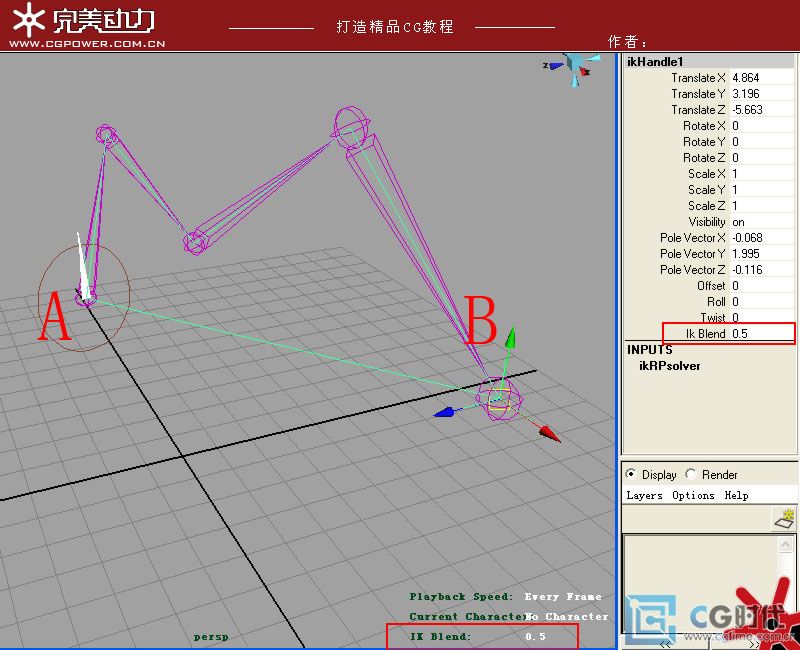Grab the blue Z-axis arrow of the move manipulator
800x650 pixels.
tap(444, 412)
